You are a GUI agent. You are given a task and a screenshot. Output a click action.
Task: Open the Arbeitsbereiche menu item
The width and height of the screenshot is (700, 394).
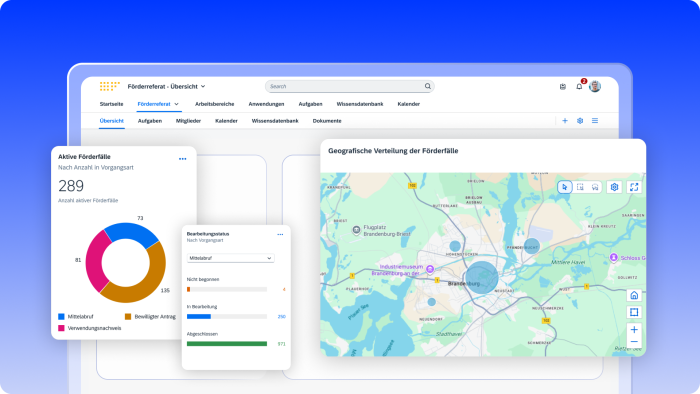(x=214, y=104)
